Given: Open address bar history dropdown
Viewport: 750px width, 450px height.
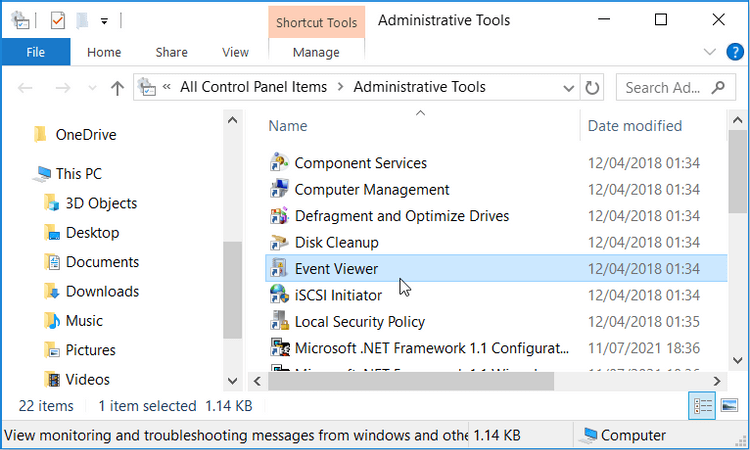Looking at the screenshot, I should 568,88.
